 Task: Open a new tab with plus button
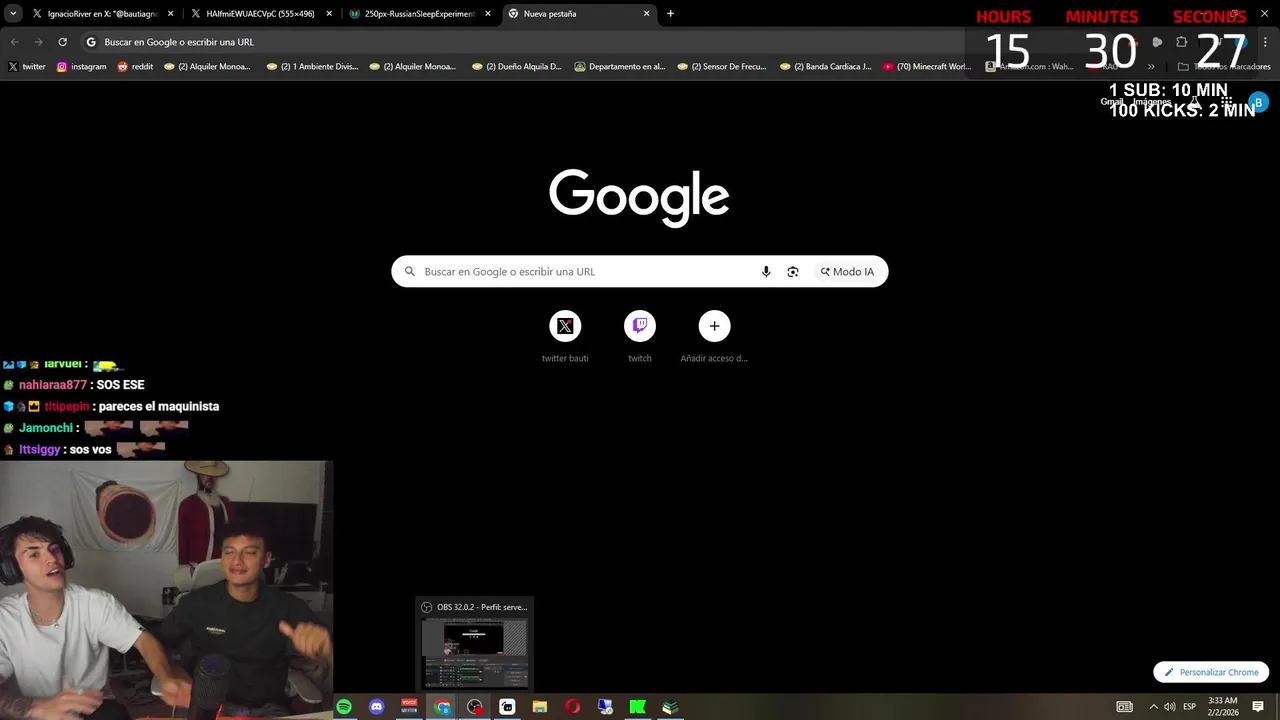[x=670, y=14]
